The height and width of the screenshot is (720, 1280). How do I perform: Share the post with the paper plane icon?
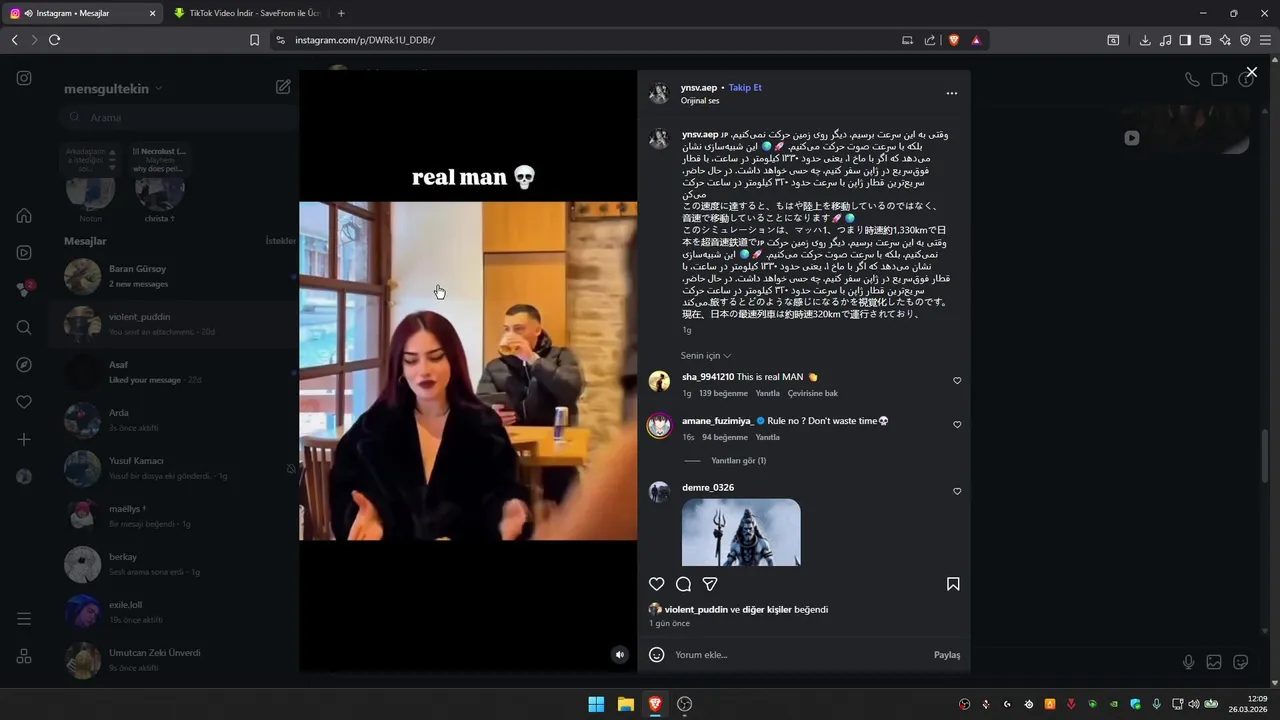[710, 584]
